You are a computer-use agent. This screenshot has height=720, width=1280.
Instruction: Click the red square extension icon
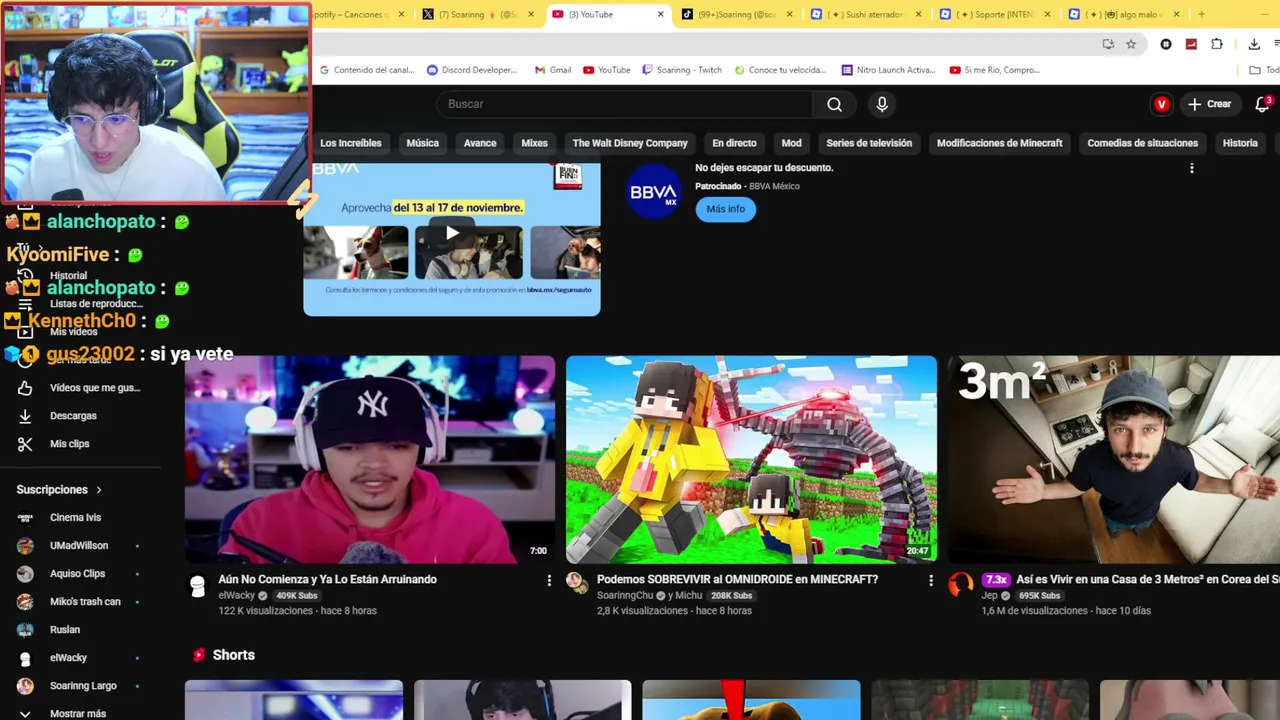[1191, 44]
